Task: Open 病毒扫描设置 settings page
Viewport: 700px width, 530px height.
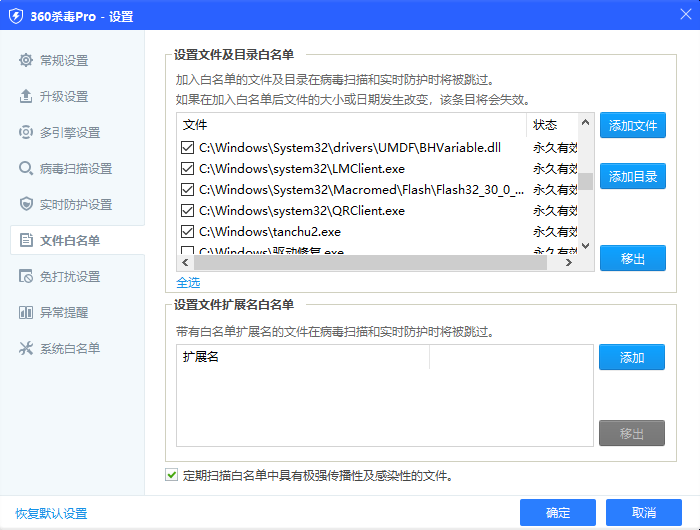Action: coord(77,169)
